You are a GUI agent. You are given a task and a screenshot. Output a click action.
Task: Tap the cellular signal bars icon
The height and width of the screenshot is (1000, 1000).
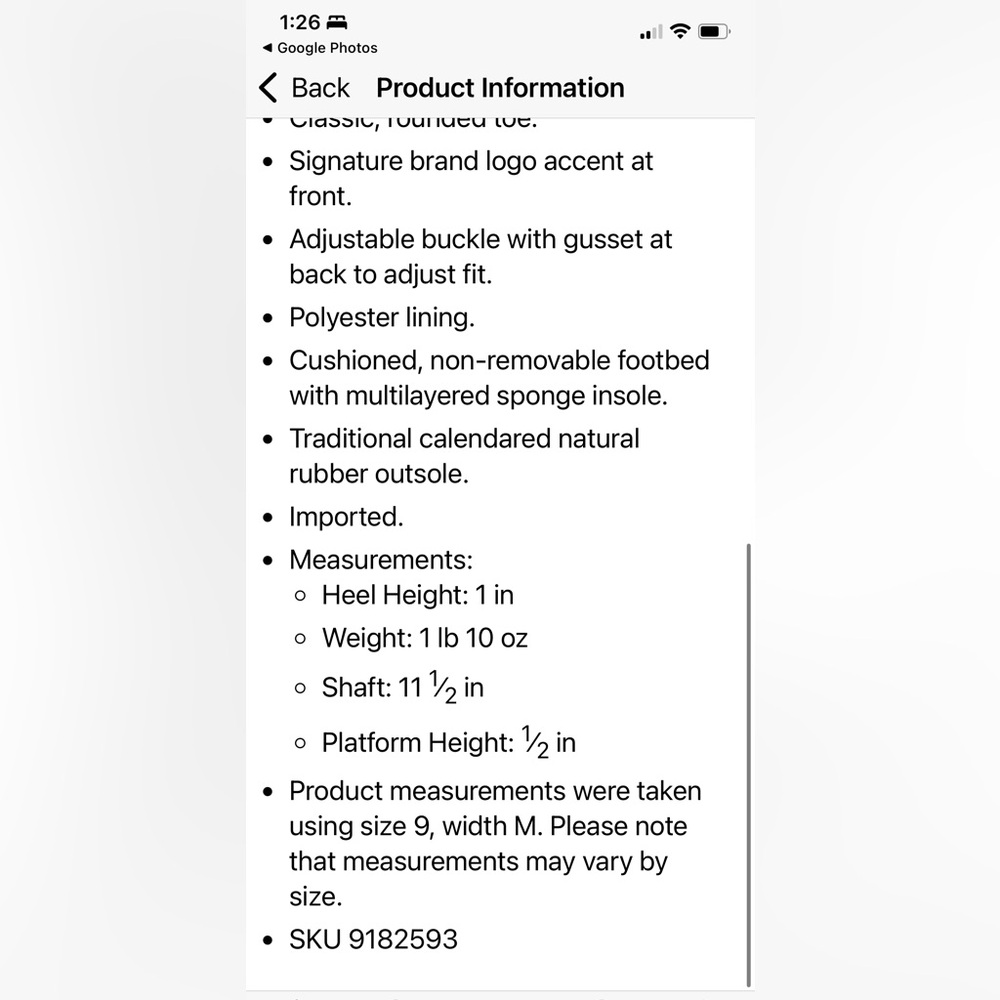point(651,32)
